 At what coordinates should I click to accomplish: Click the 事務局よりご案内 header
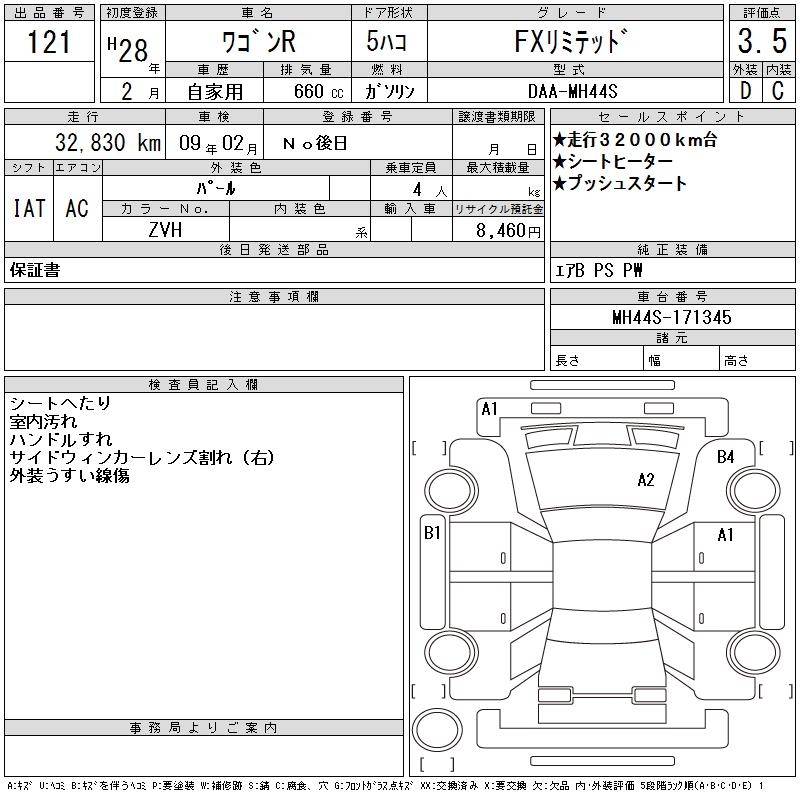click(x=204, y=728)
